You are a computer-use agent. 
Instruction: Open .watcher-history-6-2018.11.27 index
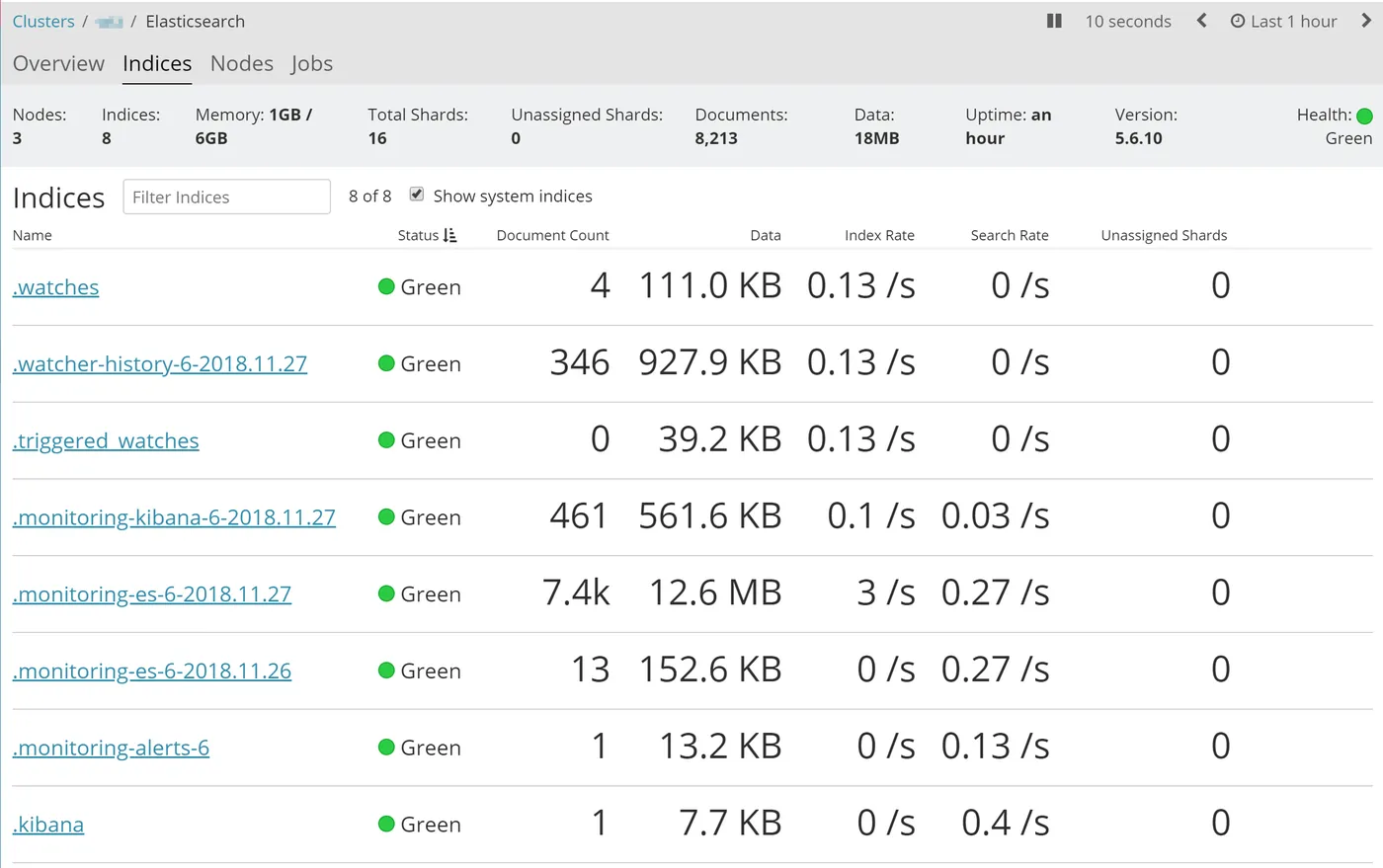(x=160, y=363)
